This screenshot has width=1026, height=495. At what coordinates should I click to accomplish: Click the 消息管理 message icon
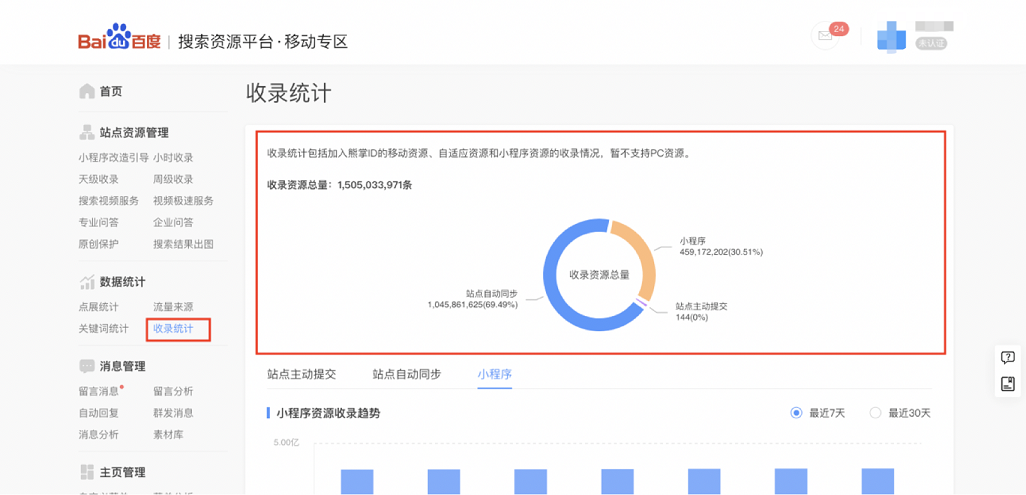[x=87, y=366]
